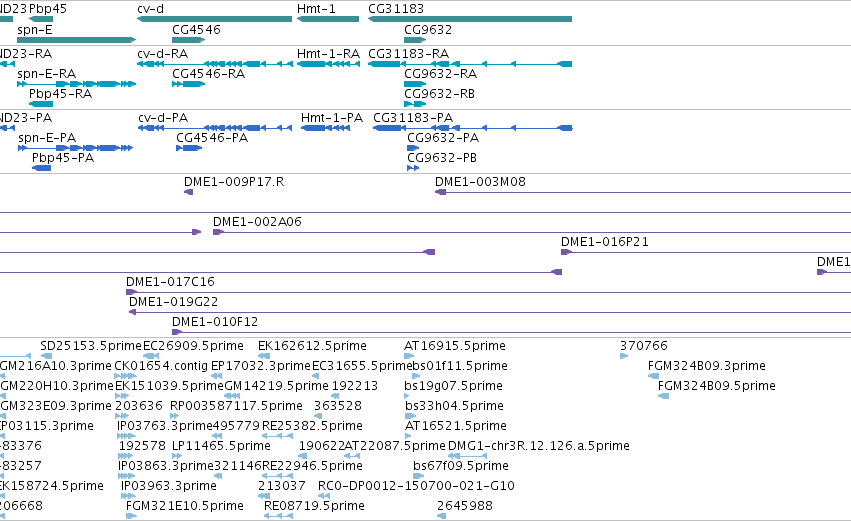
Task: Select the FGM324B09.5prime EST label
Action: pyautogui.click(x=716, y=386)
